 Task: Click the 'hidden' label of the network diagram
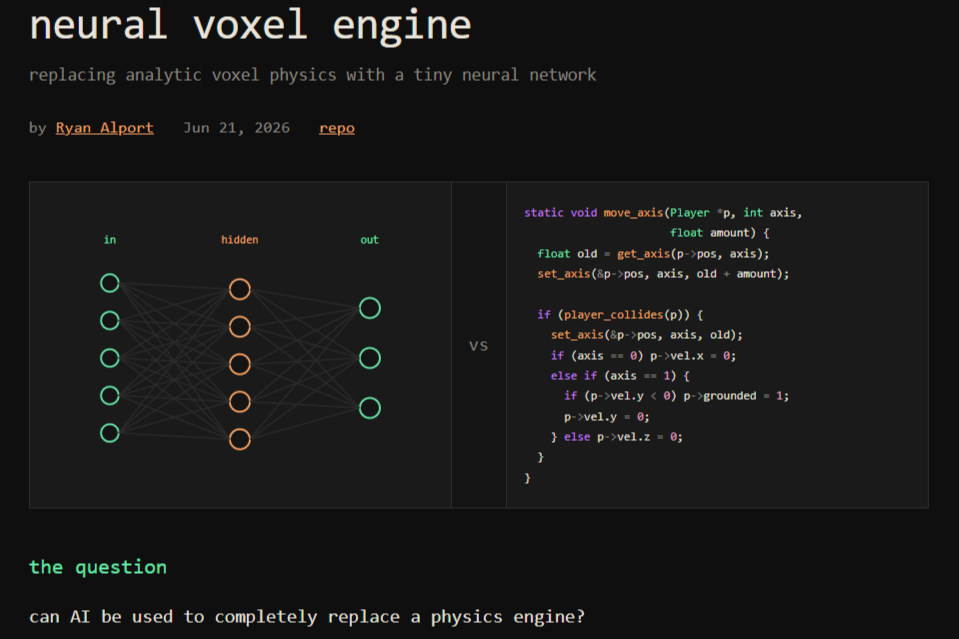pyautogui.click(x=240, y=240)
